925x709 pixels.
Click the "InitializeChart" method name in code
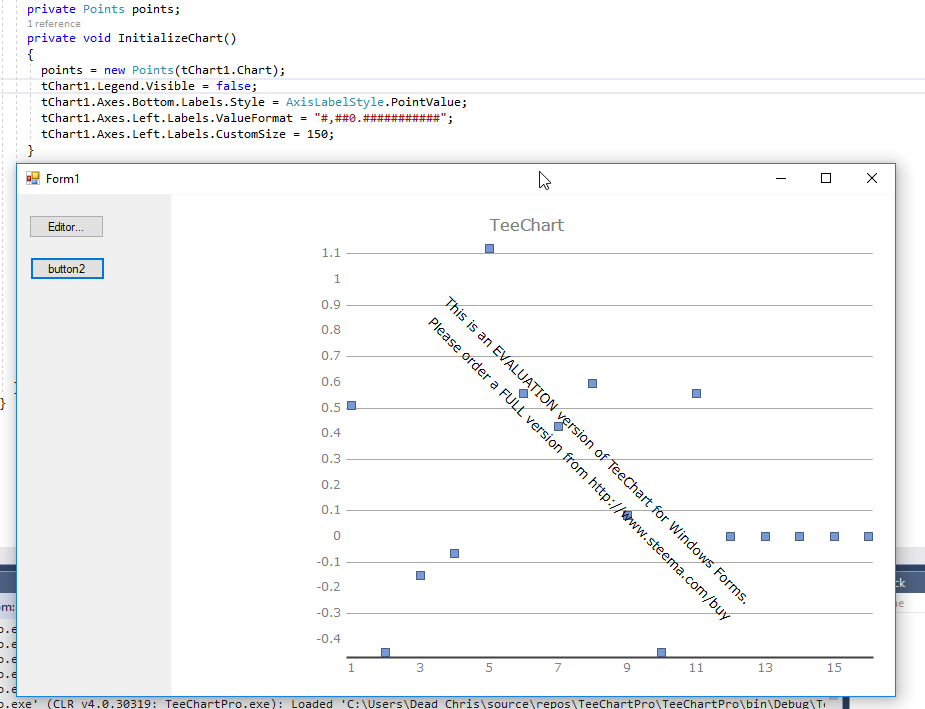pyautogui.click(x=170, y=38)
